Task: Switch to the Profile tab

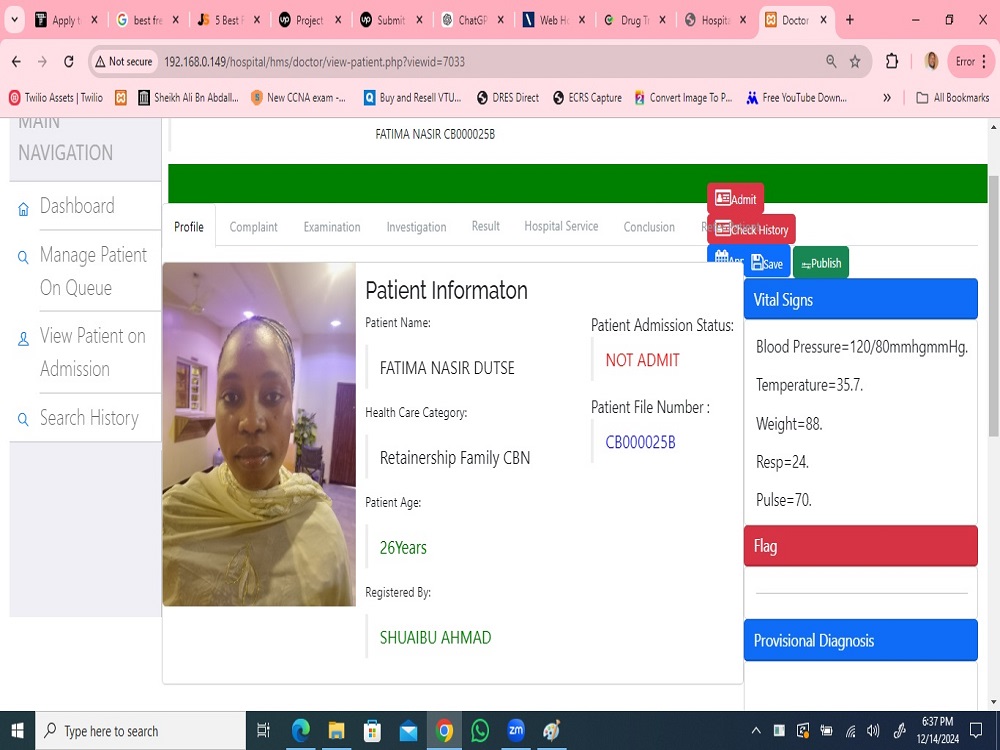Action: click(189, 227)
